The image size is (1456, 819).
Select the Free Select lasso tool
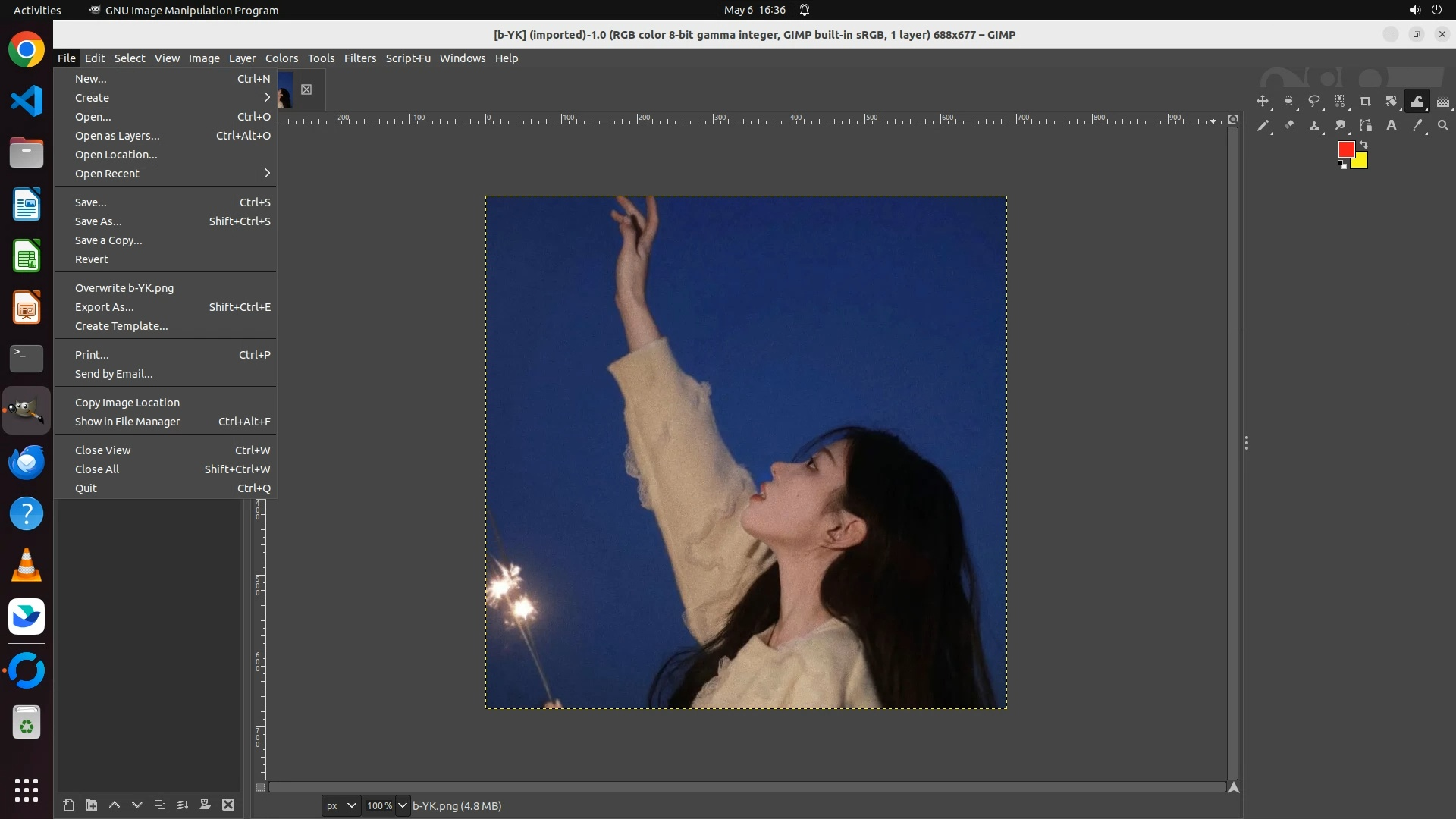coord(1314,102)
